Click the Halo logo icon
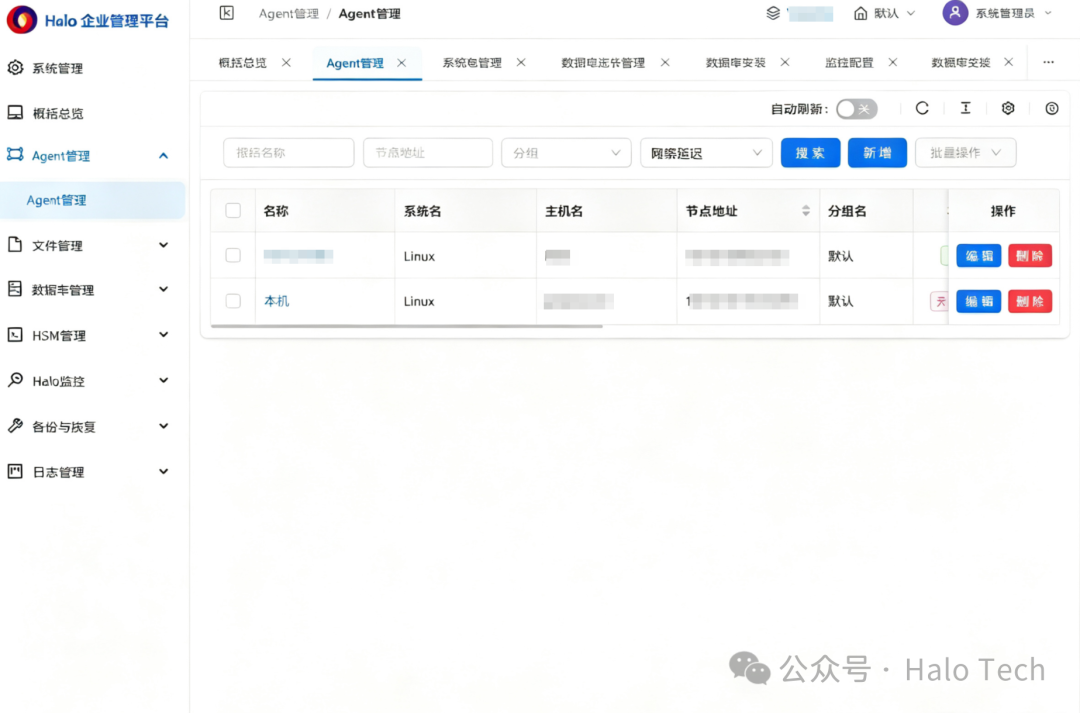 tap(21, 20)
